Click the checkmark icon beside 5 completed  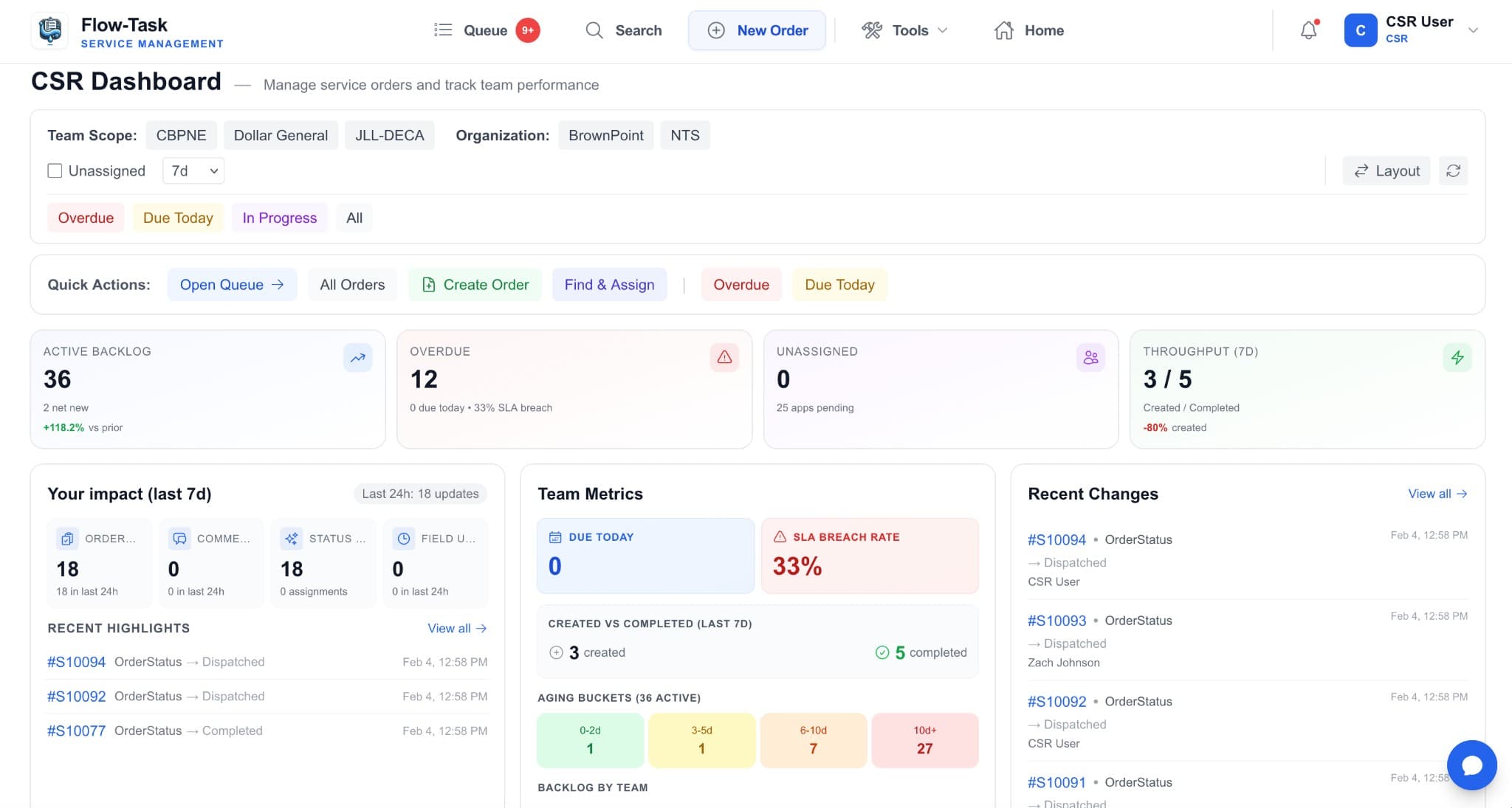pyautogui.click(x=882, y=652)
